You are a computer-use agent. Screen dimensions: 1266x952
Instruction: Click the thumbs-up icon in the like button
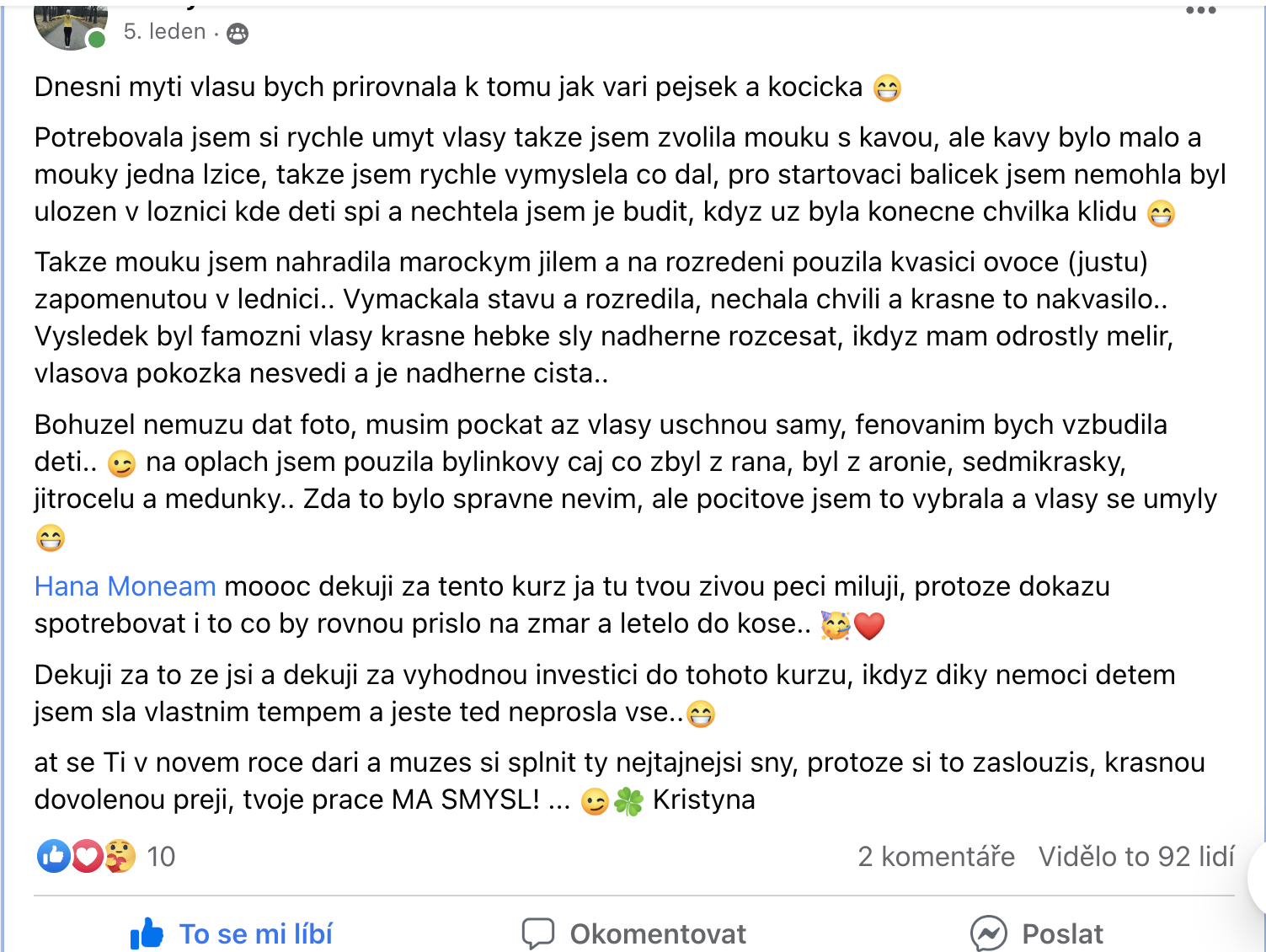coord(147,933)
